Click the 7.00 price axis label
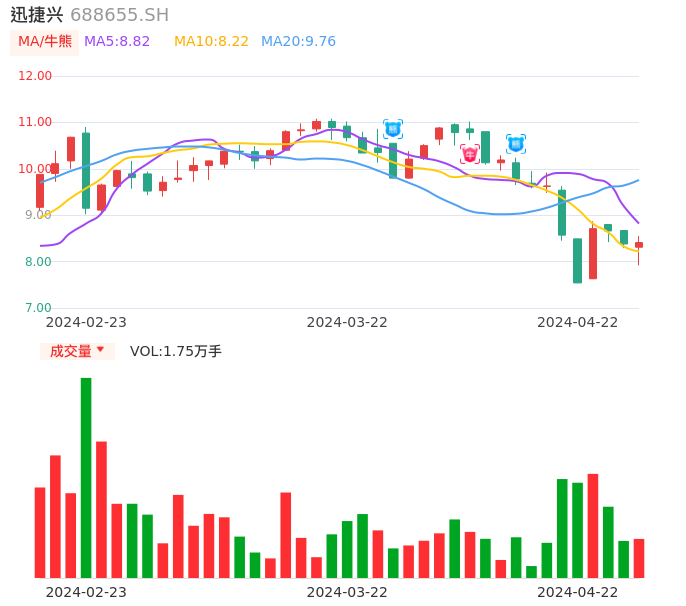The image size is (686, 606). click(38, 308)
